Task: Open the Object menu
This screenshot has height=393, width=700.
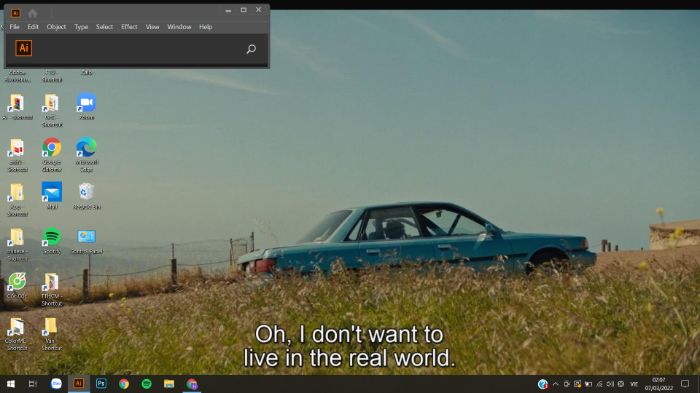Action: coord(56,27)
